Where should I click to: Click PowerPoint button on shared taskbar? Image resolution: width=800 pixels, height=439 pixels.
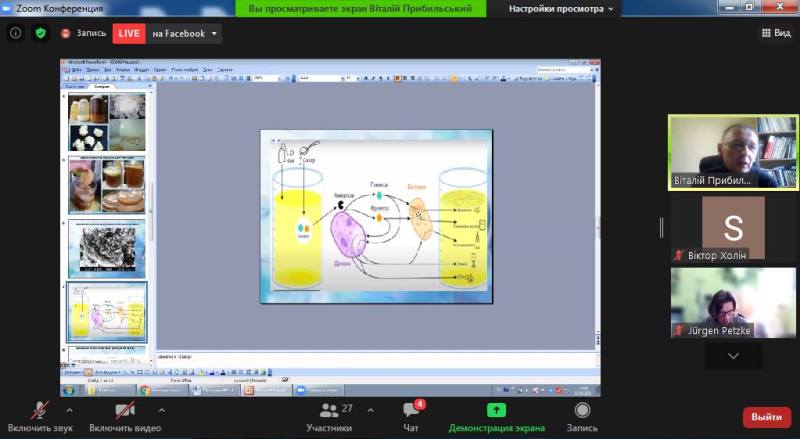point(266,391)
